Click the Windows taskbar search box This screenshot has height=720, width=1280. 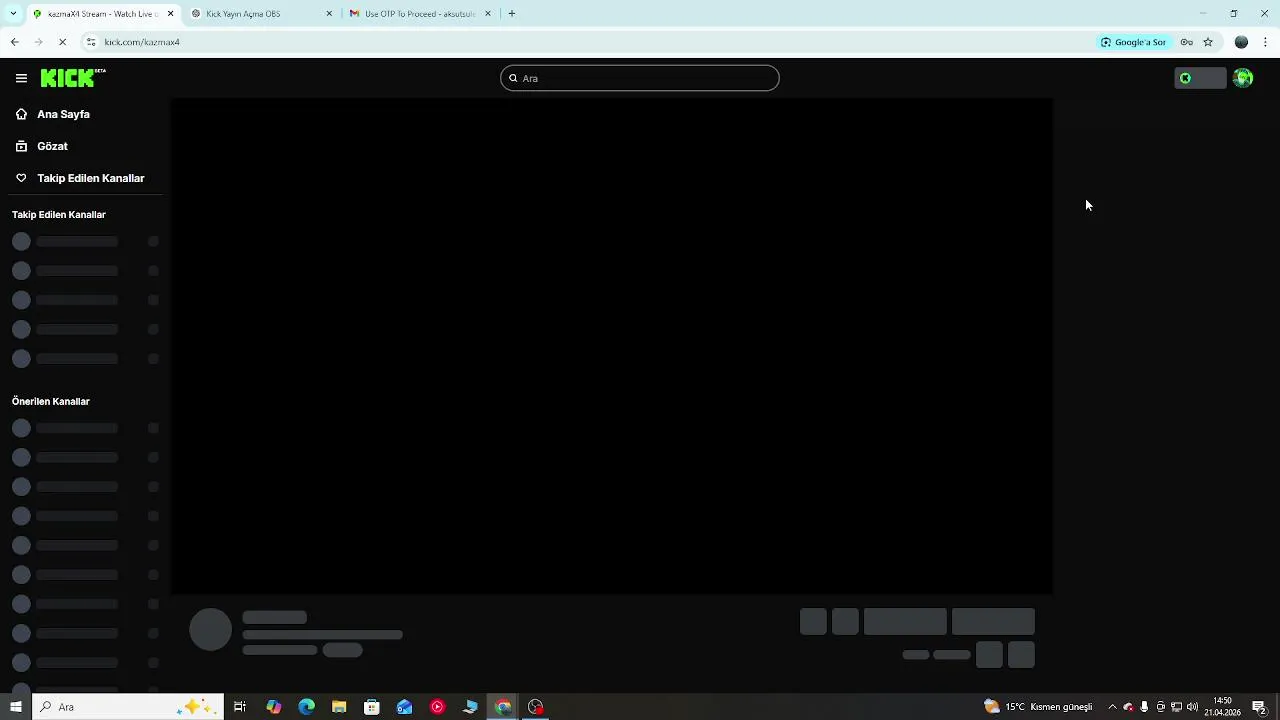point(127,707)
